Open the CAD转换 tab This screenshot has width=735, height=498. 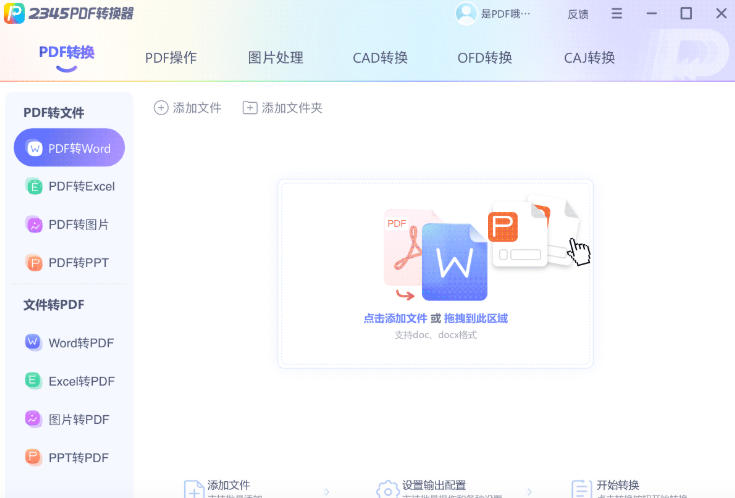pyautogui.click(x=380, y=58)
